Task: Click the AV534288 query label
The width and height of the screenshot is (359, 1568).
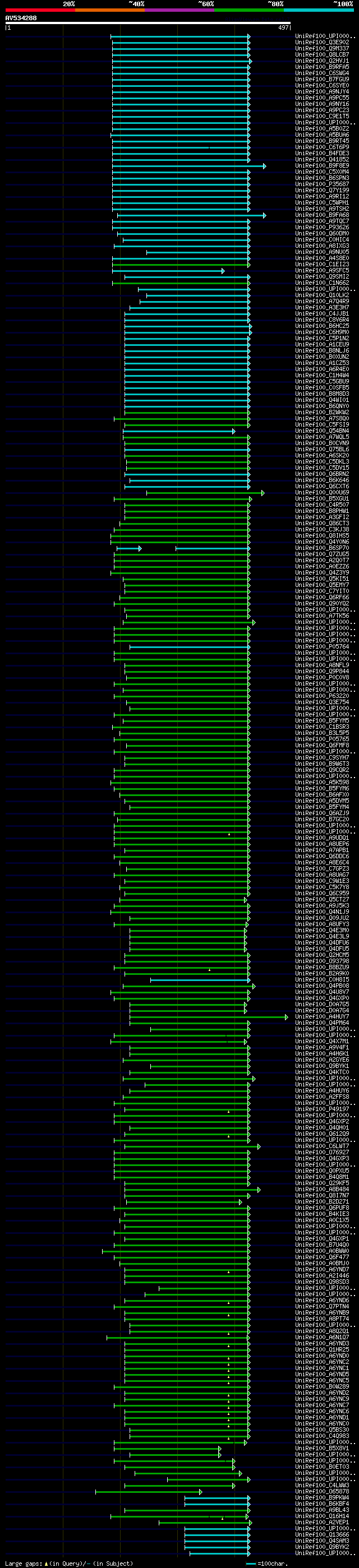Action: (21, 18)
